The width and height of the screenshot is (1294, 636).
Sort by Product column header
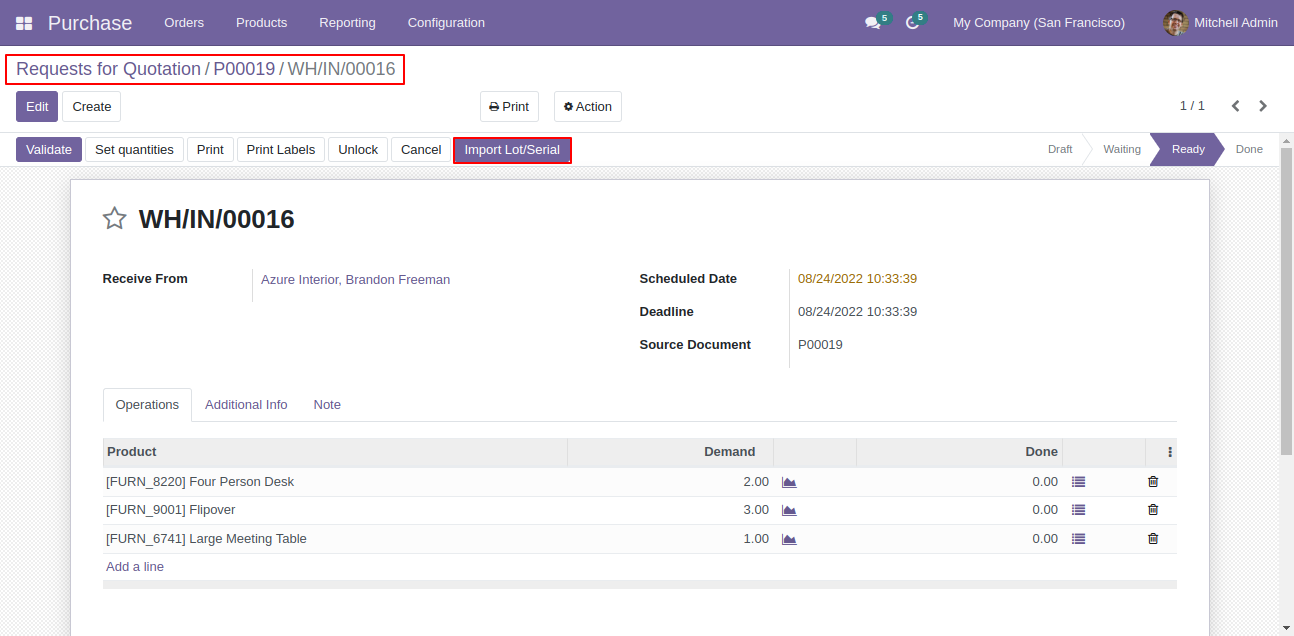click(x=335, y=452)
